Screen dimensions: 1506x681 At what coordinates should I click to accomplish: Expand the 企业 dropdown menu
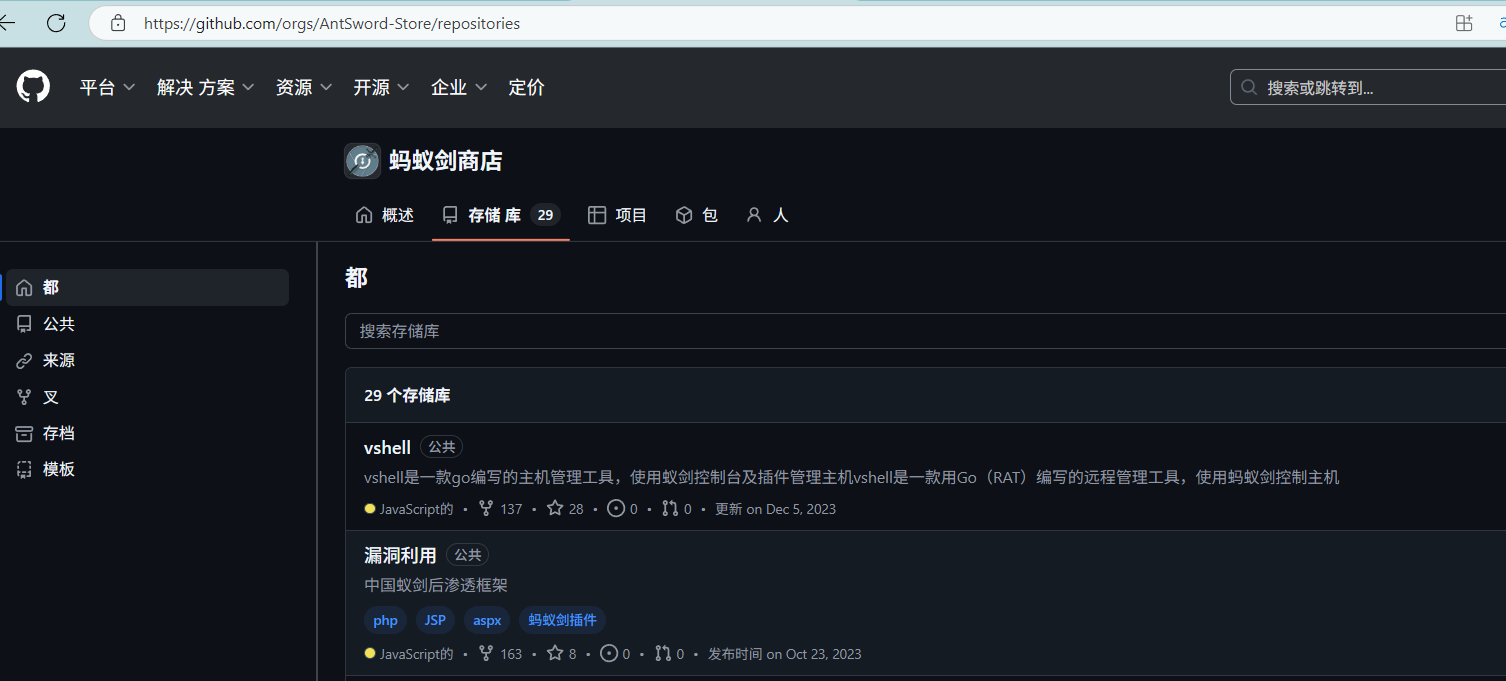pos(459,87)
